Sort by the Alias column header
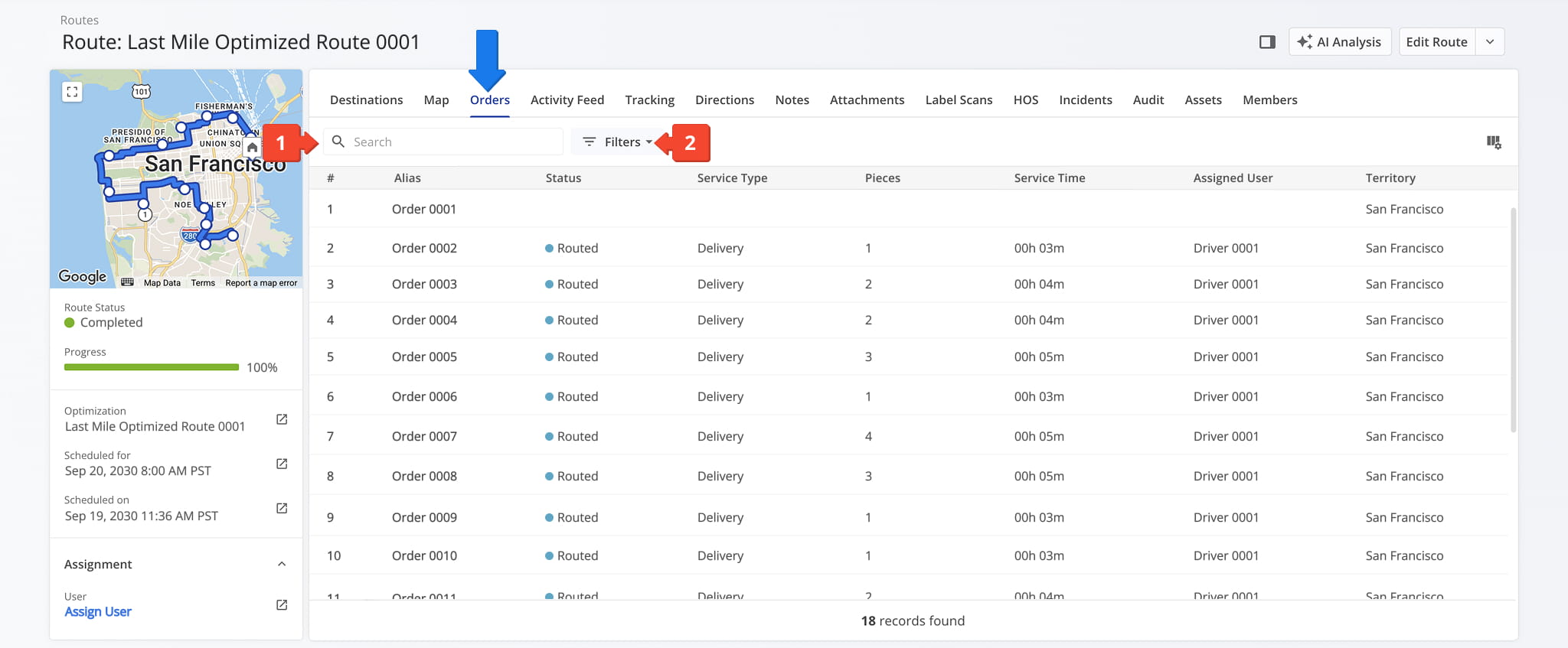The width and height of the screenshot is (1568, 648). tap(407, 177)
